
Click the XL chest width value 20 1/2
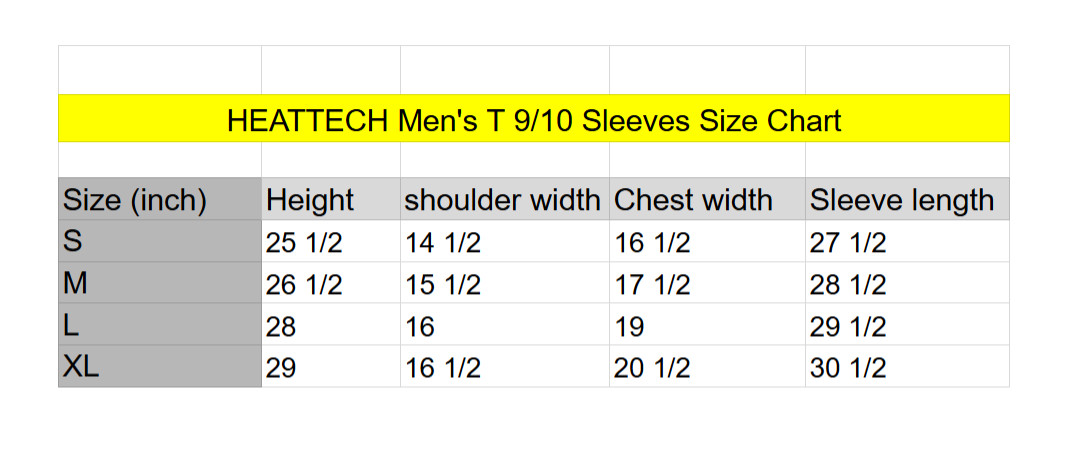coord(707,367)
